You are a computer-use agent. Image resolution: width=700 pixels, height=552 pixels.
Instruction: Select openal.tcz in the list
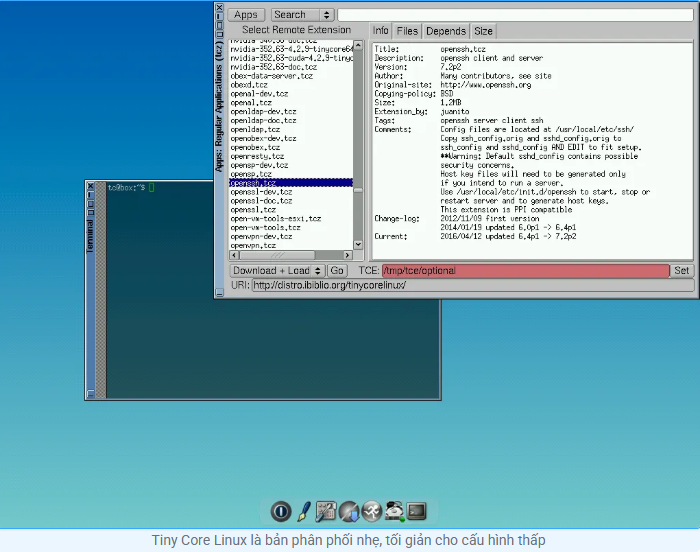(x=291, y=103)
